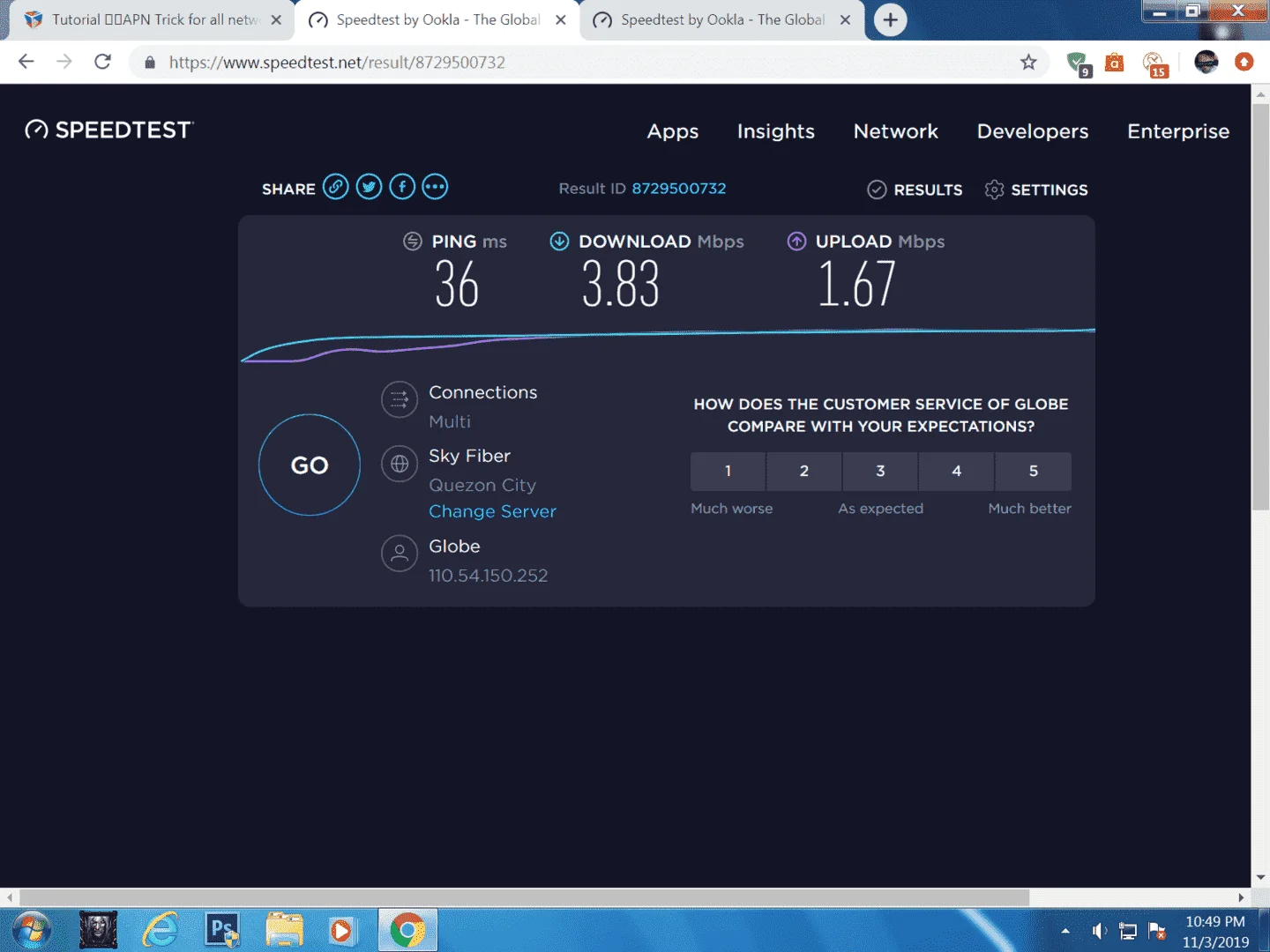Image resolution: width=1270 pixels, height=952 pixels.
Task: Click the horizontal scrollbar thumb
Action: [524, 897]
